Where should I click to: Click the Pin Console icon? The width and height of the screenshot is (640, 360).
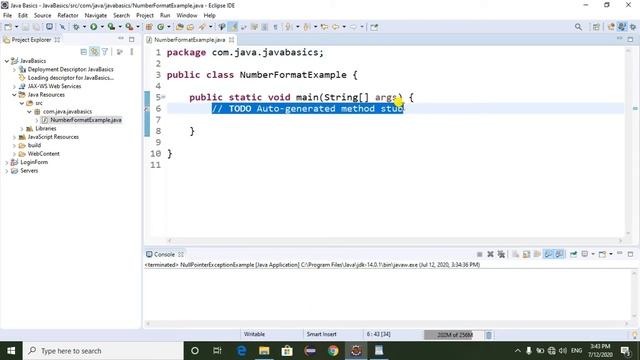click(x=573, y=254)
